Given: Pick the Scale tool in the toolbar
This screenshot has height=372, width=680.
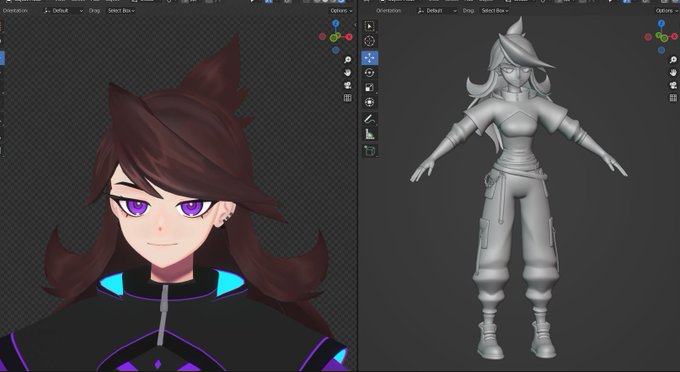Looking at the screenshot, I should (x=369, y=88).
